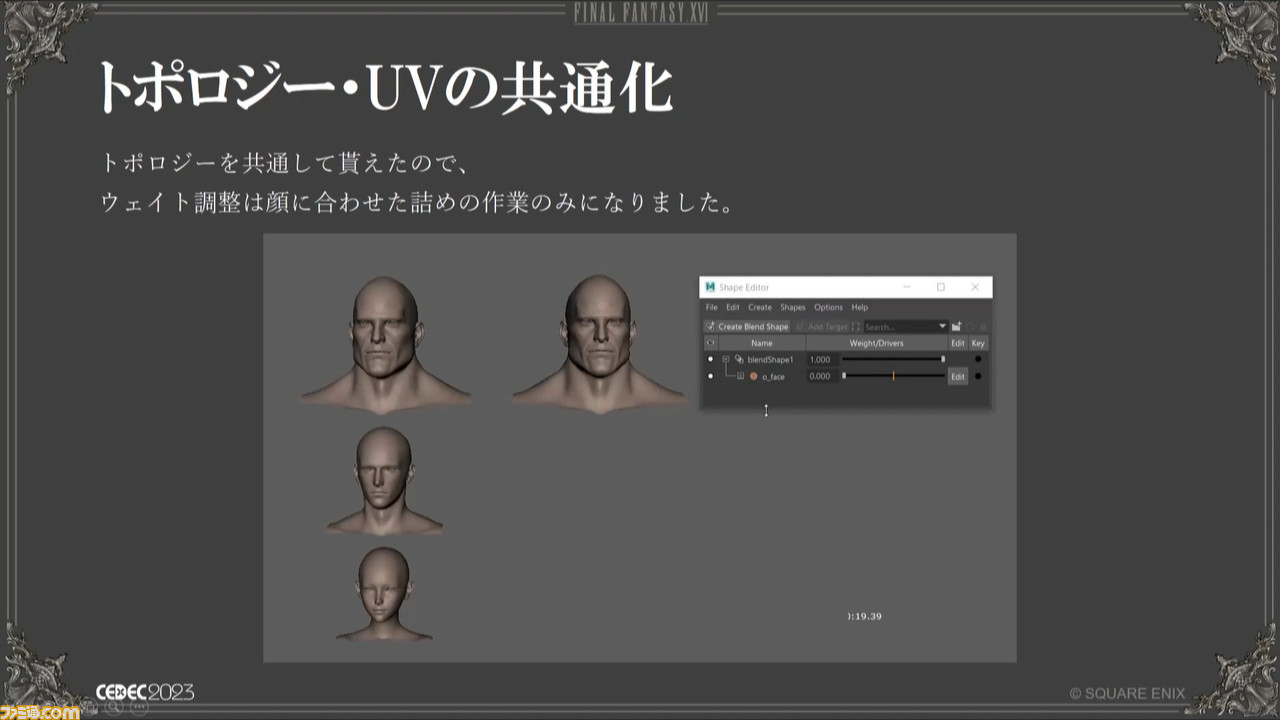1280x720 pixels.
Task: Minimize the Shape Editor window
Action: pyautogui.click(x=907, y=287)
